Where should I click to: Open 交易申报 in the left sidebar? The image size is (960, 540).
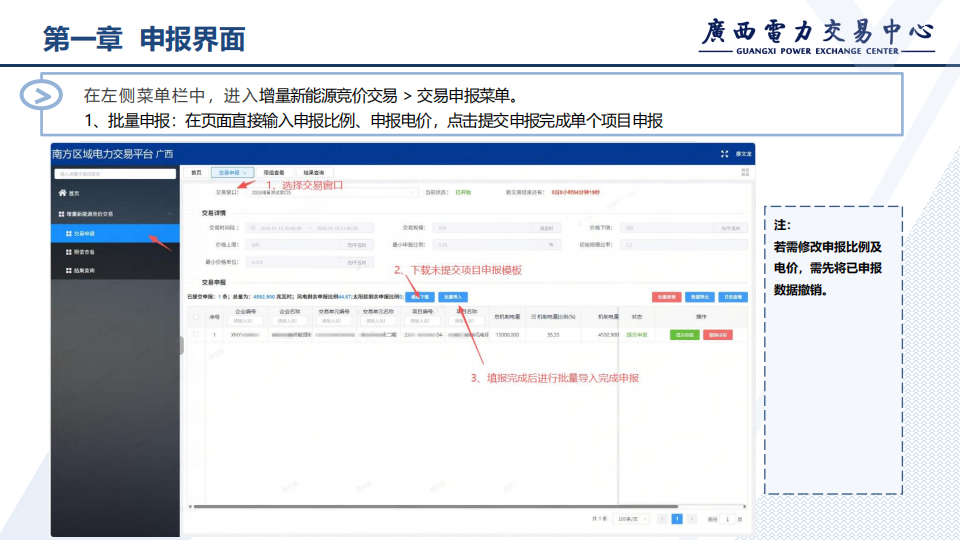coord(115,234)
